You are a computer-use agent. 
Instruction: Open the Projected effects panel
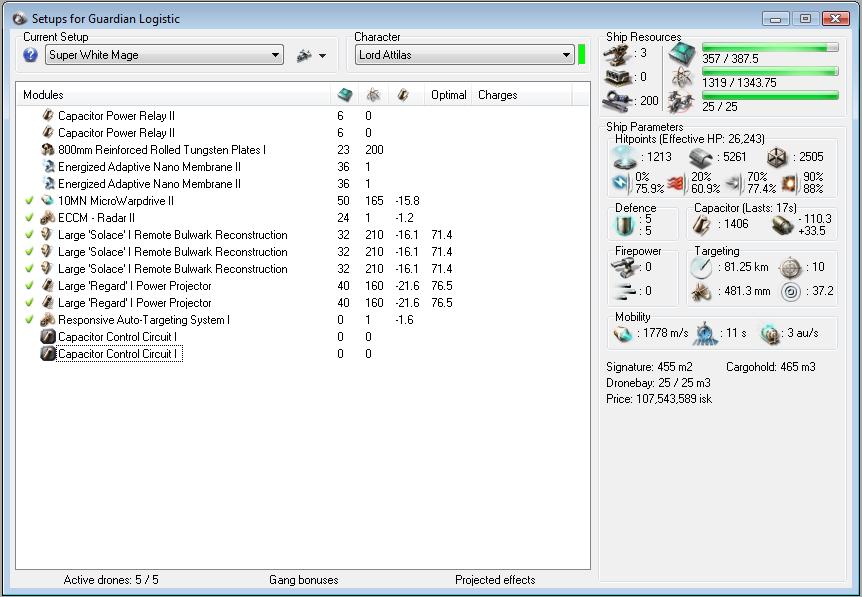[495, 579]
